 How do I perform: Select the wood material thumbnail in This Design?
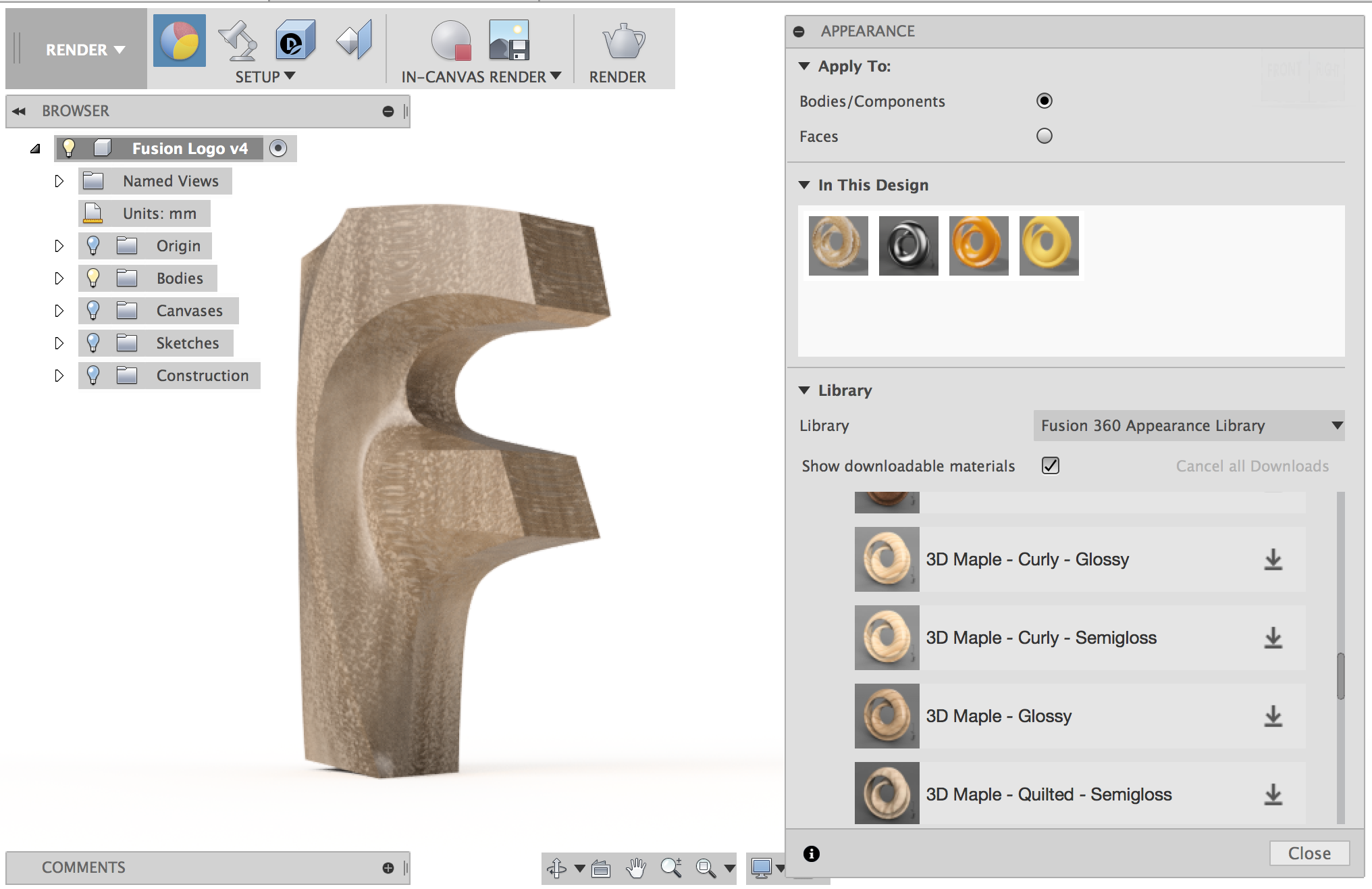[839, 245]
